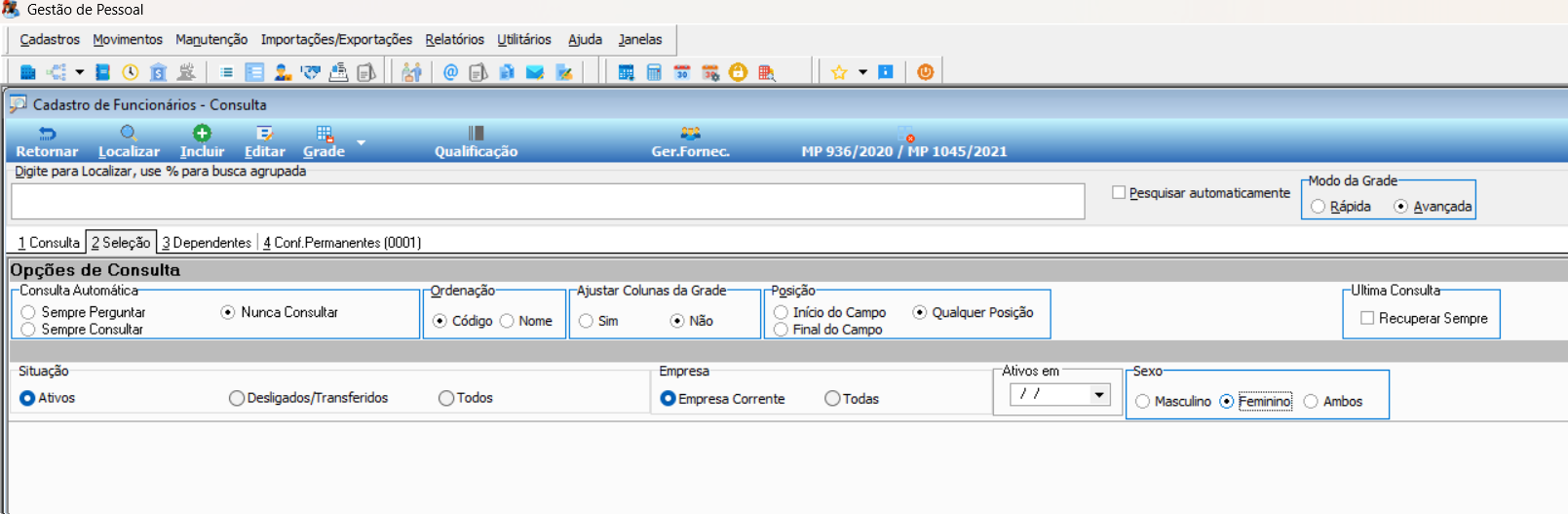This screenshot has height=514, width=1568.
Task: Enable Pesquisar automaticamente checkbox
Action: (x=1119, y=193)
